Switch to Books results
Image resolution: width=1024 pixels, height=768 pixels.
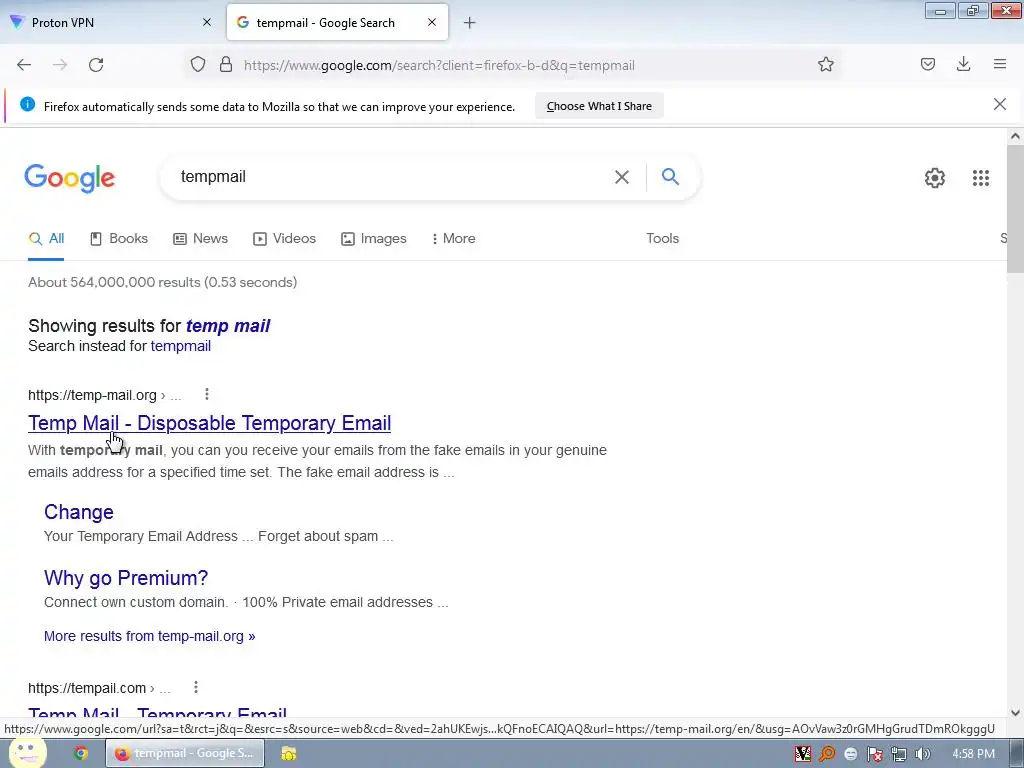pos(119,239)
